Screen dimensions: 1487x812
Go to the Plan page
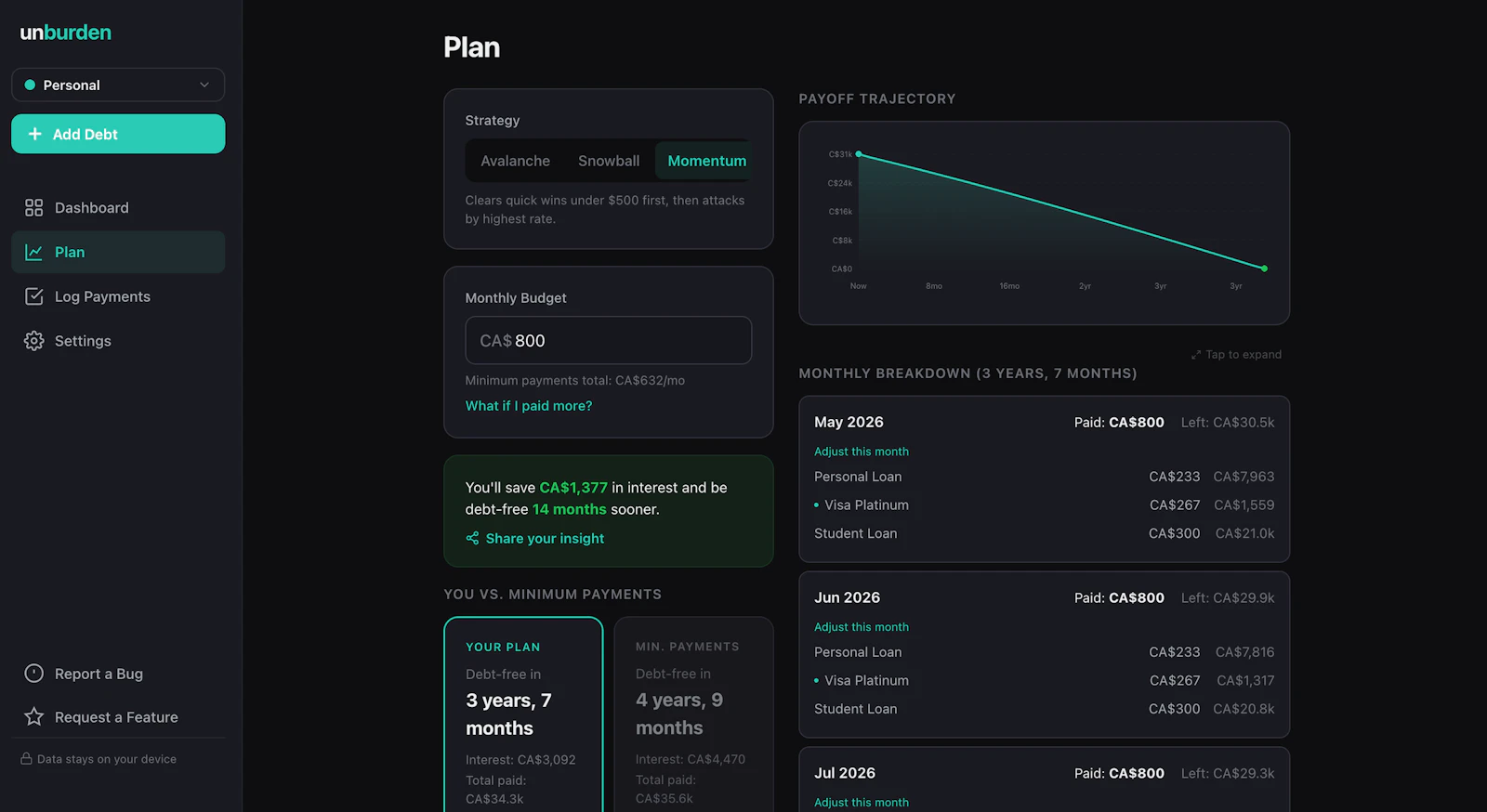click(x=118, y=252)
